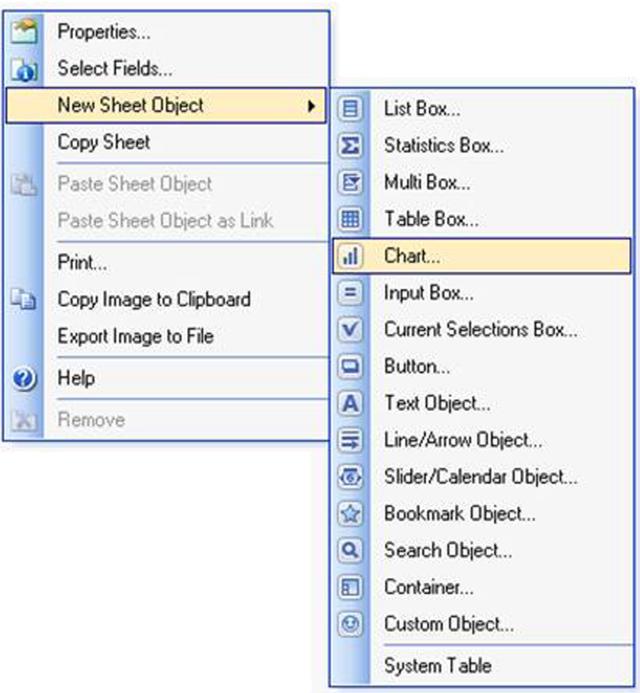Select Print... menu entry
This screenshot has width=640, height=693.
pos(82,263)
